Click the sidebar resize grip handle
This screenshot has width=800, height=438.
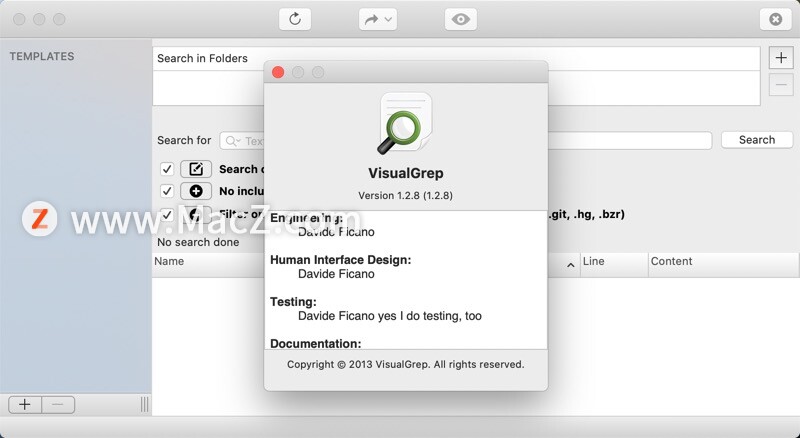click(x=144, y=405)
